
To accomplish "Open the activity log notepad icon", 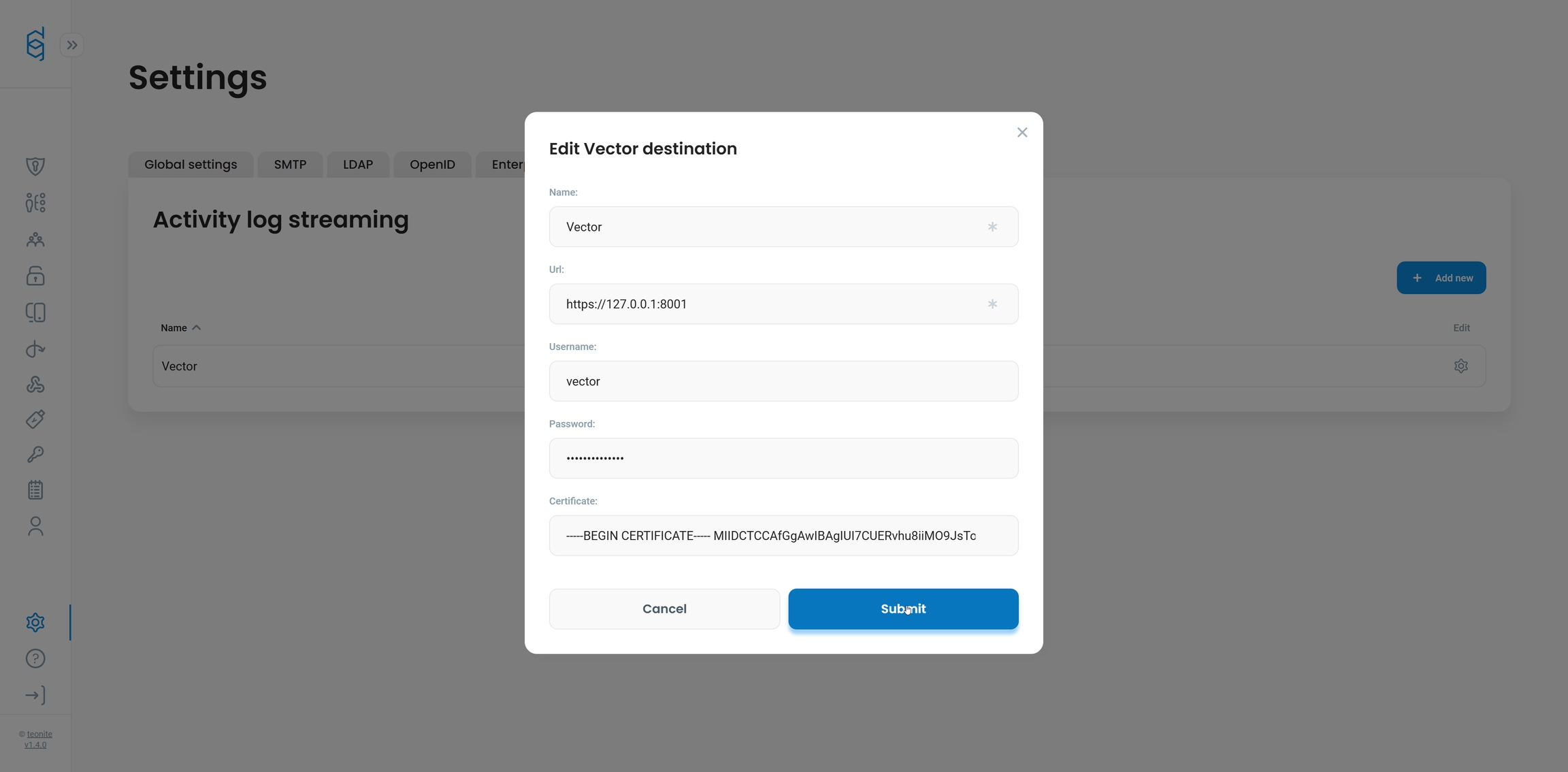I will [x=35, y=490].
